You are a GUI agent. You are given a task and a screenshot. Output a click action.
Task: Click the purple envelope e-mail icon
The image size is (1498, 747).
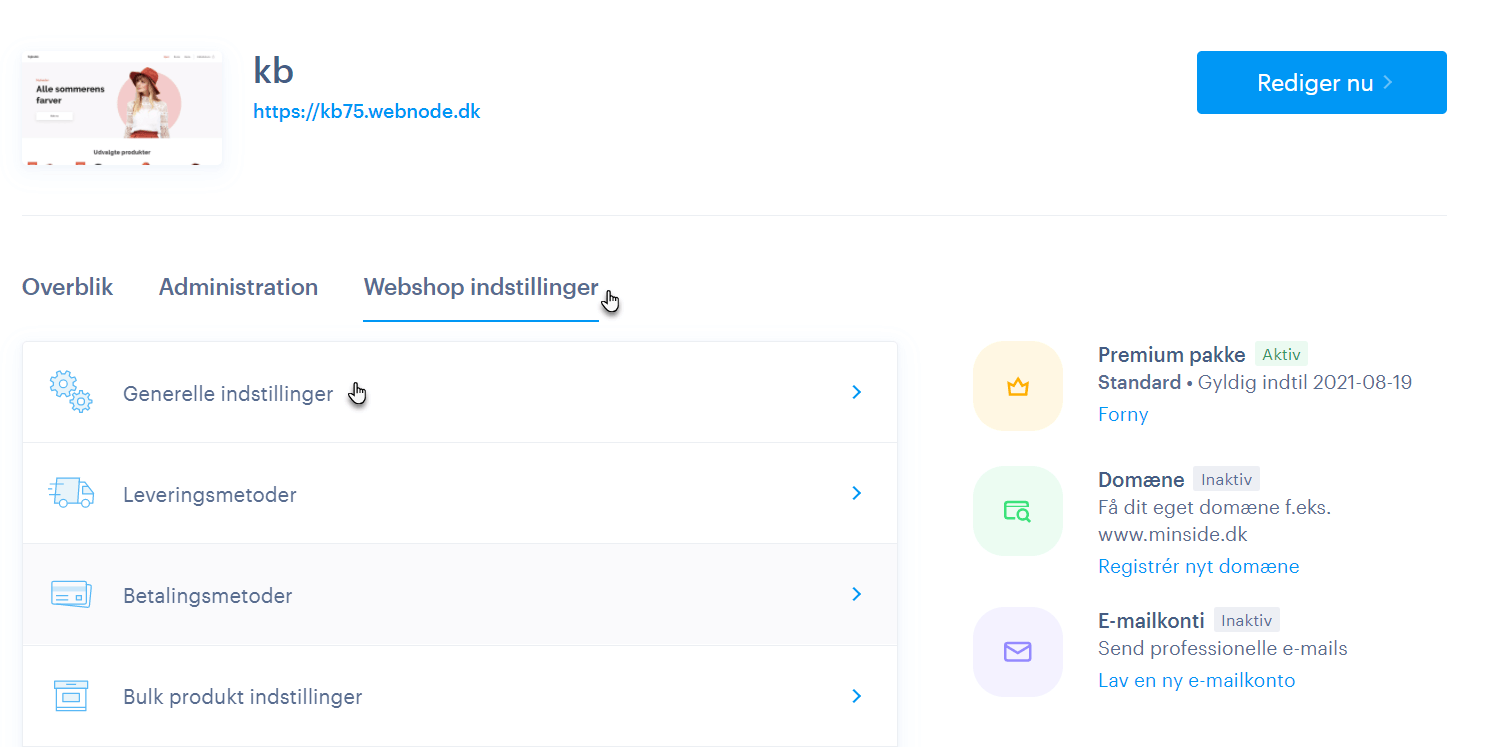(1017, 652)
